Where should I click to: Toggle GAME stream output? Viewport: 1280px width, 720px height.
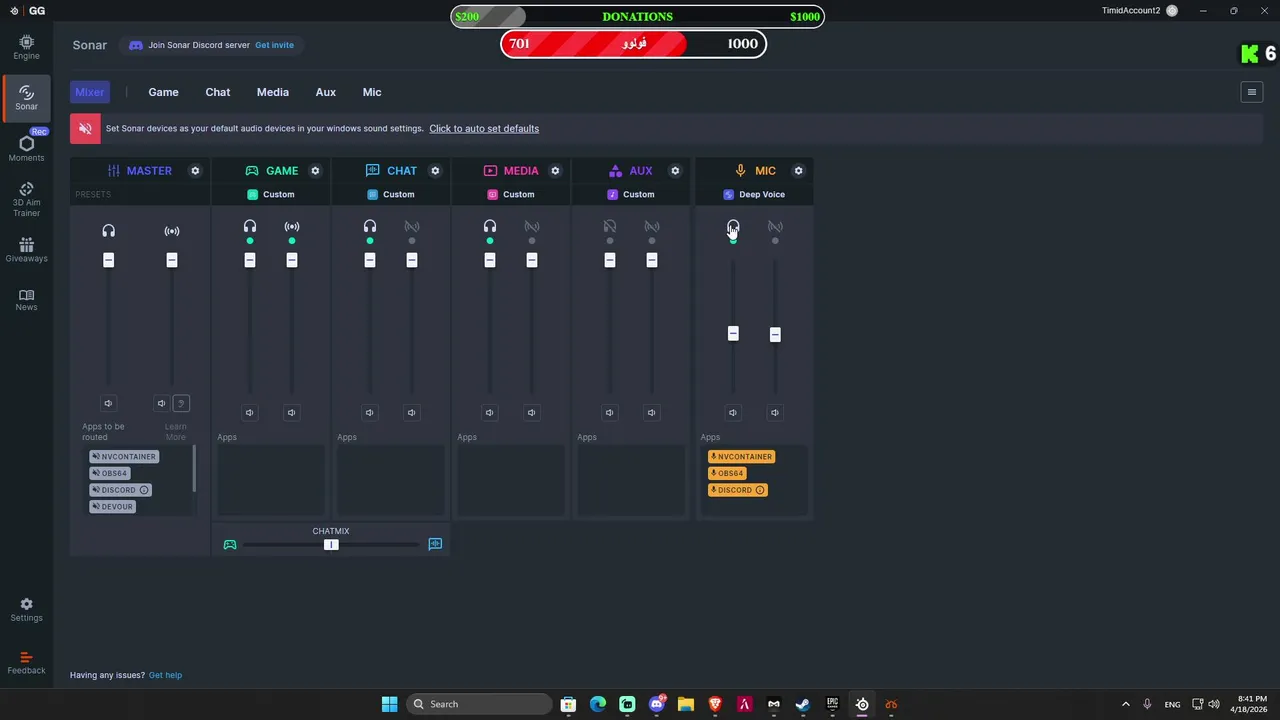(x=292, y=227)
